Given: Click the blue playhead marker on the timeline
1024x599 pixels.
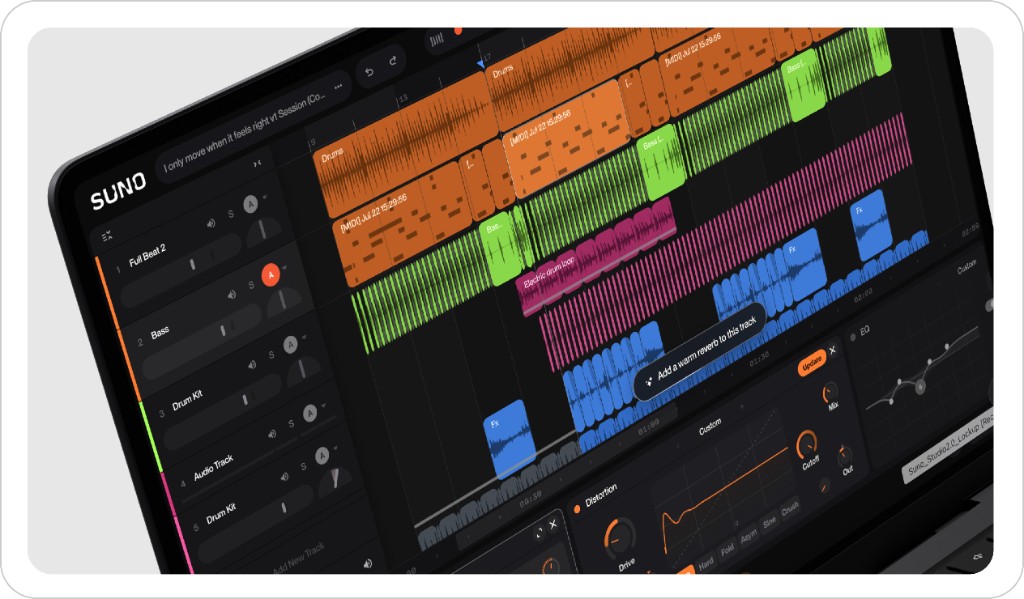Looking at the screenshot, I should coord(481,63).
